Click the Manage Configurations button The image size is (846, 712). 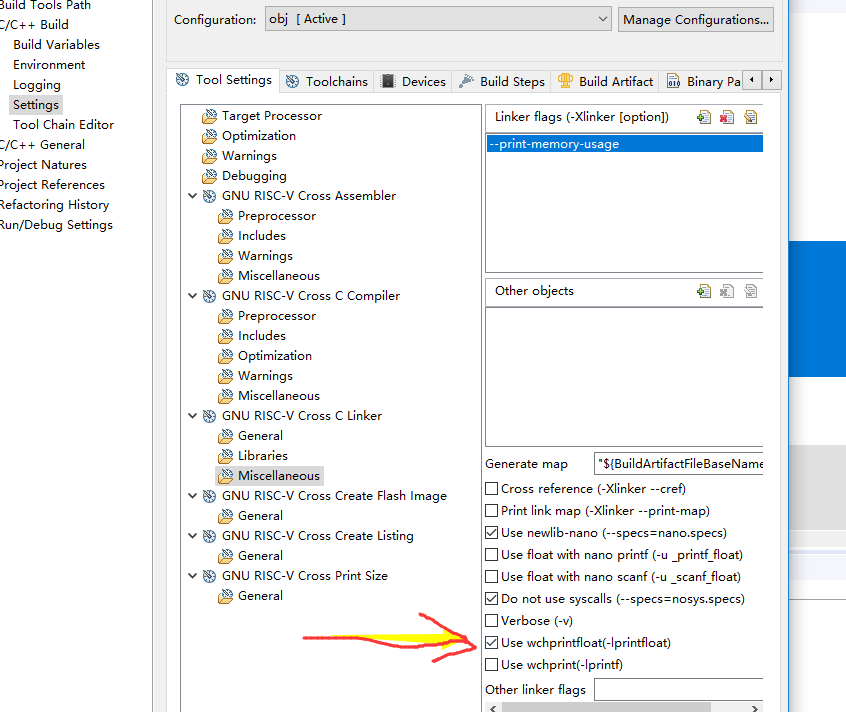click(x=695, y=19)
